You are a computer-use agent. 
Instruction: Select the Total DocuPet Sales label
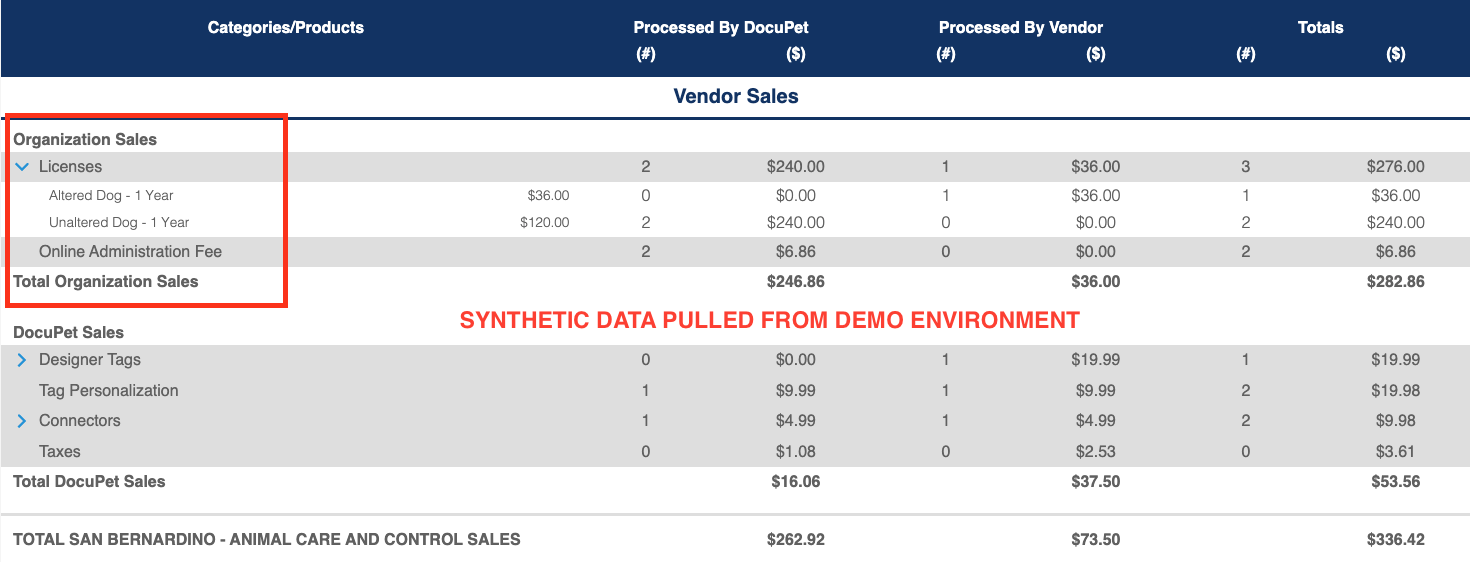[x=89, y=482]
